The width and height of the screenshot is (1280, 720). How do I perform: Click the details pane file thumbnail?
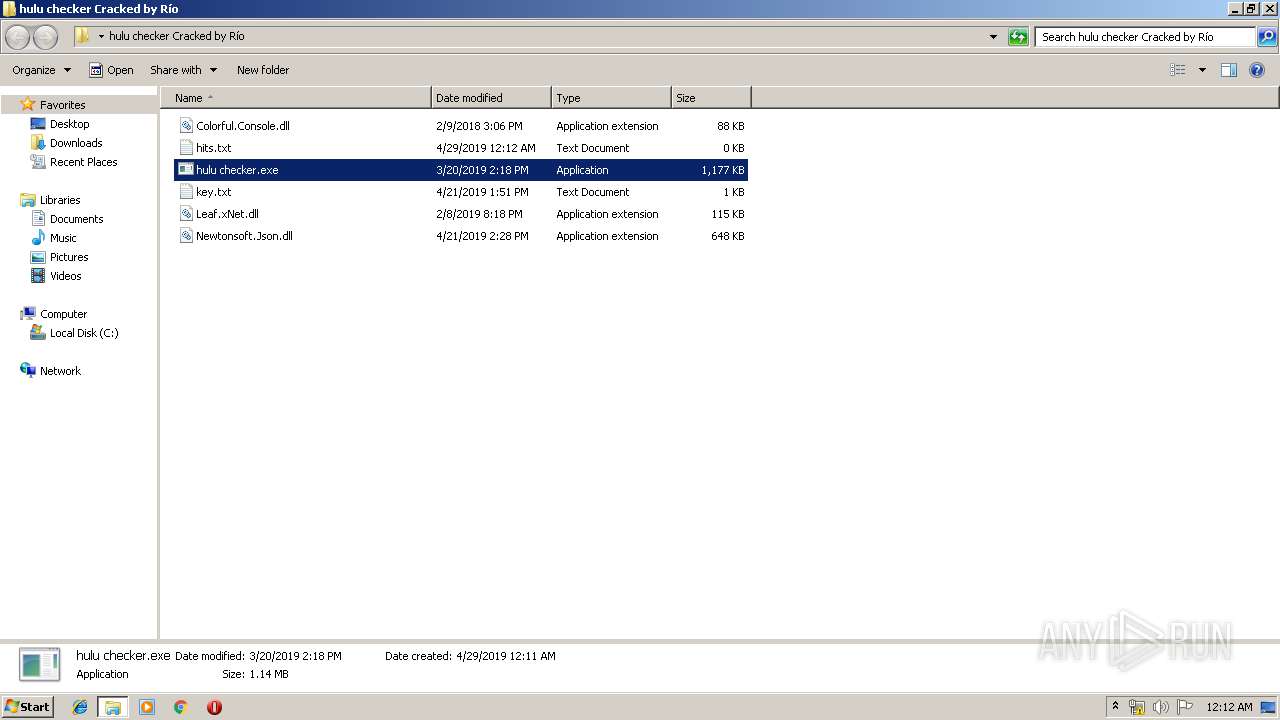(x=40, y=665)
